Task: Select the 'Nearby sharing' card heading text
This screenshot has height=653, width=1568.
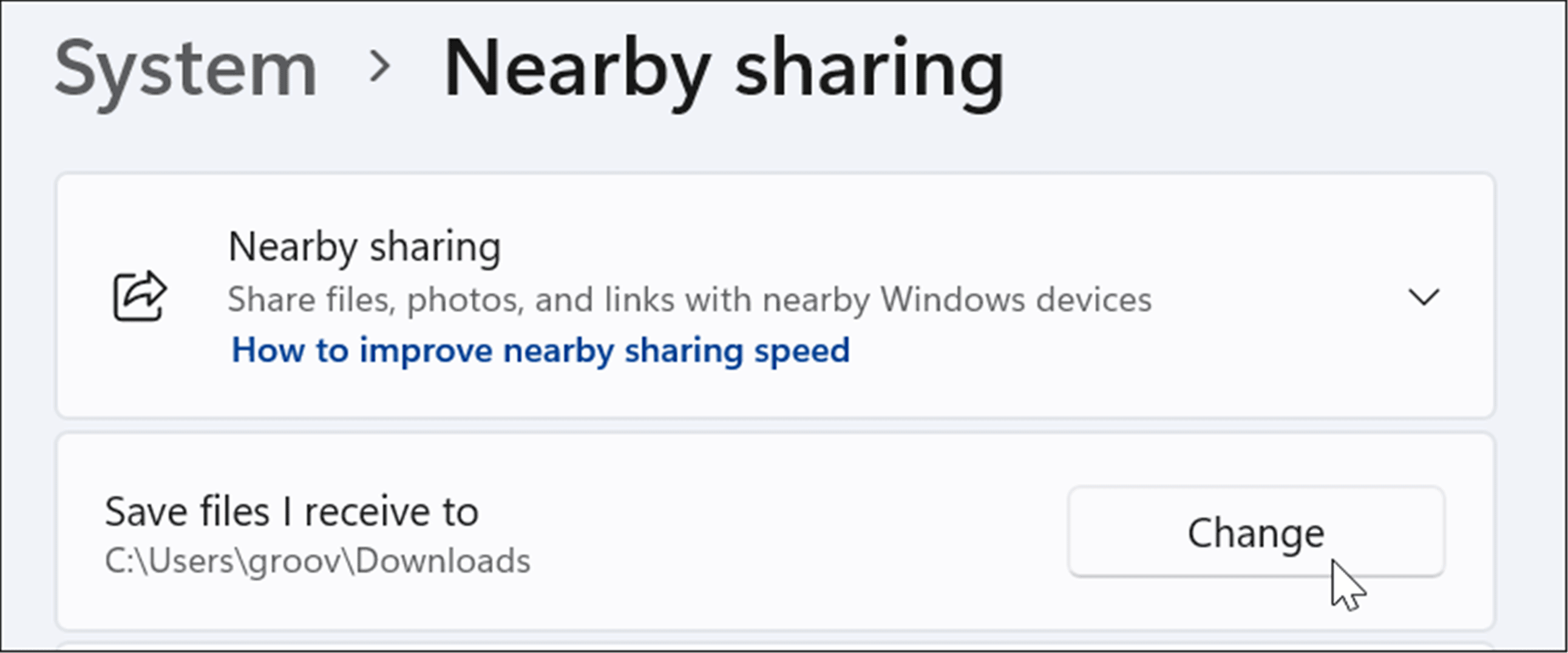Action: coord(364,247)
